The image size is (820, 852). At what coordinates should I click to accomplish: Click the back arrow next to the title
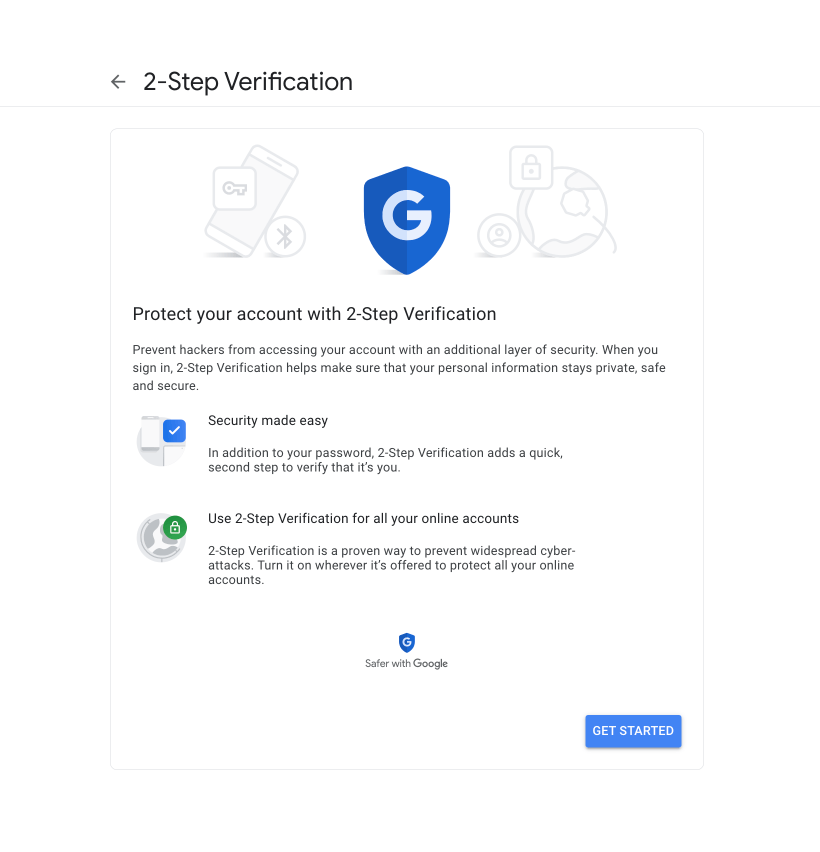(118, 82)
